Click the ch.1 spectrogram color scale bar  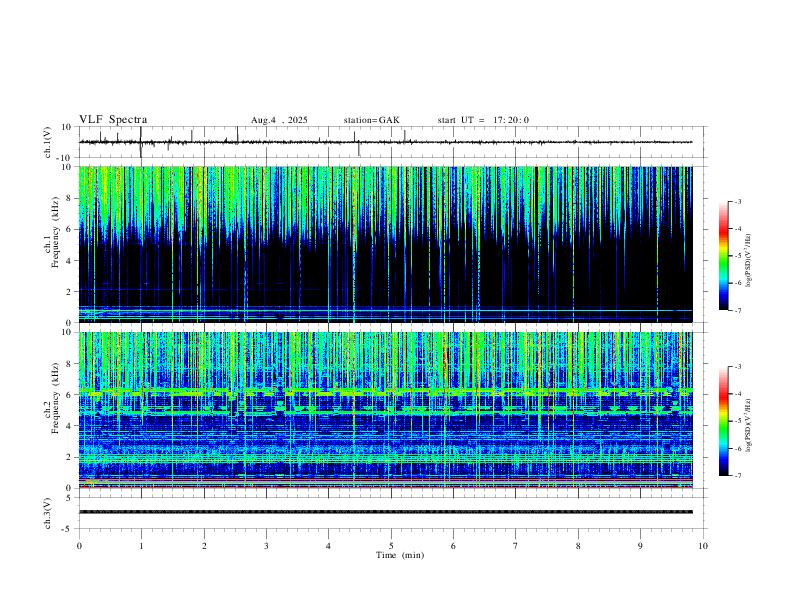tap(723, 256)
